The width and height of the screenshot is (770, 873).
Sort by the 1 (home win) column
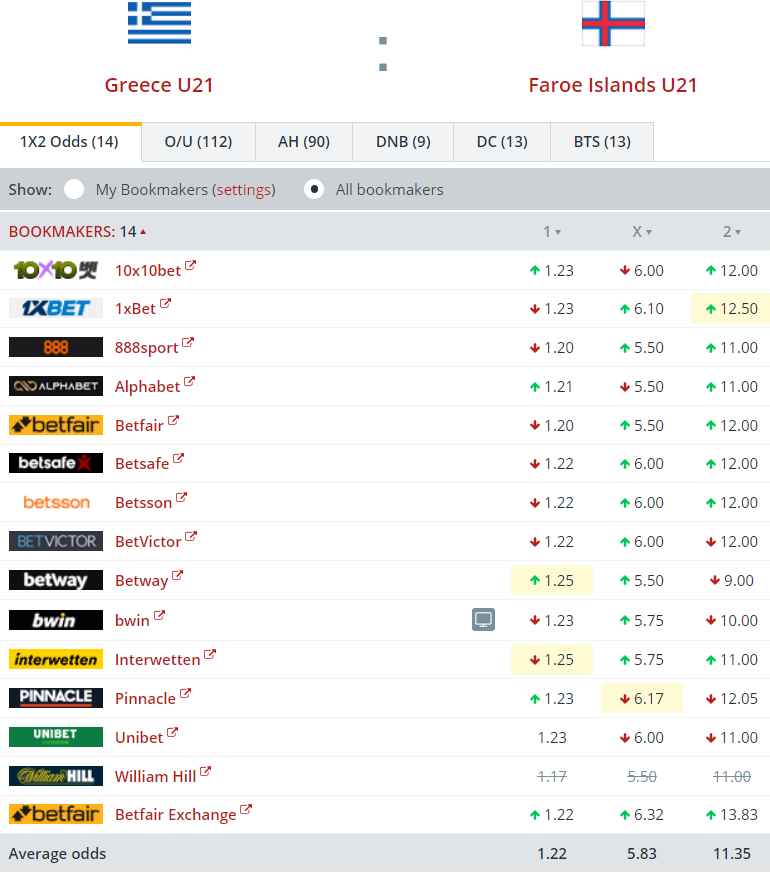[x=552, y=232]
